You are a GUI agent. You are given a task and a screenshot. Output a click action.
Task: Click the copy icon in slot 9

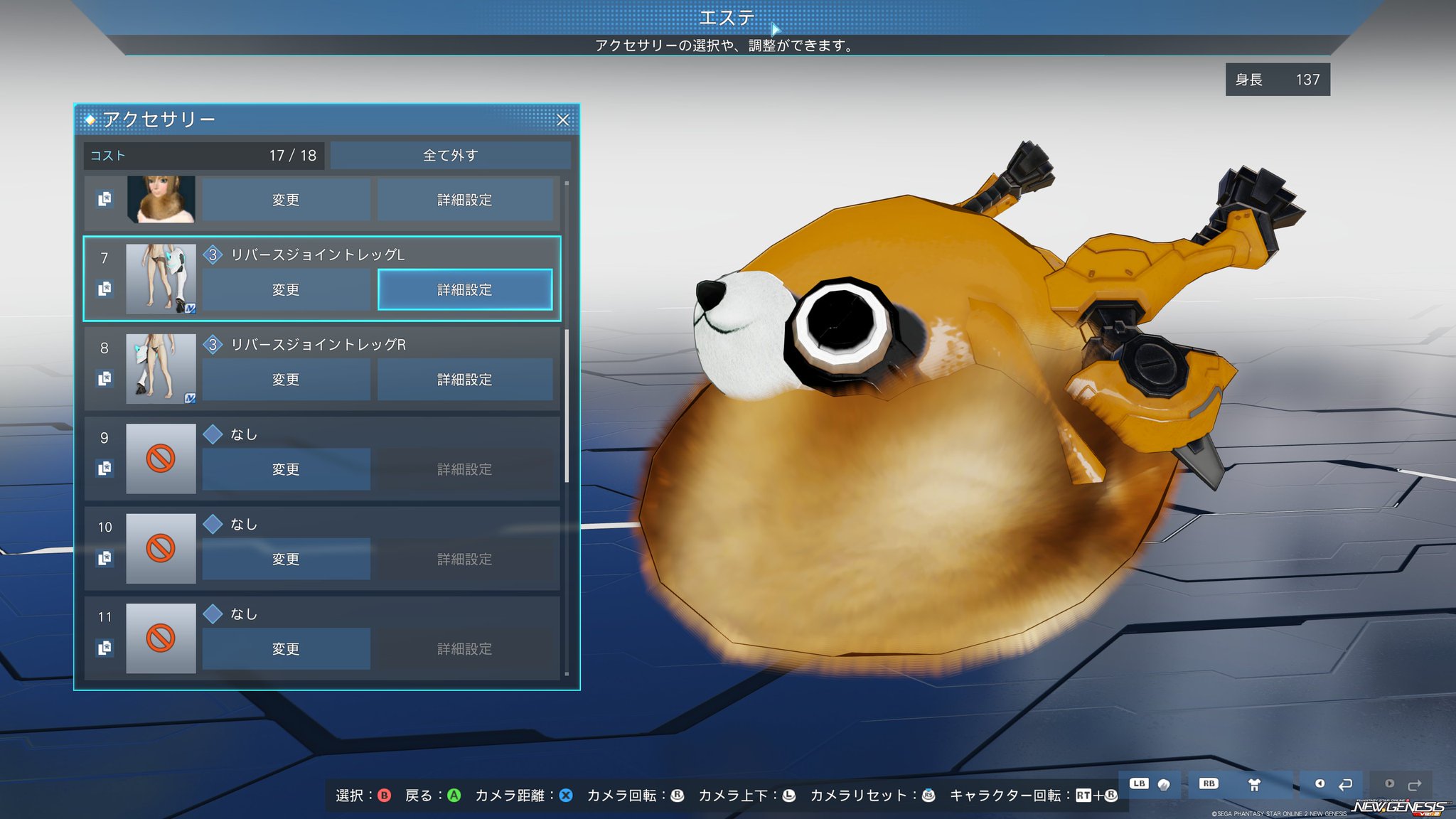click(x=105, y=469)
